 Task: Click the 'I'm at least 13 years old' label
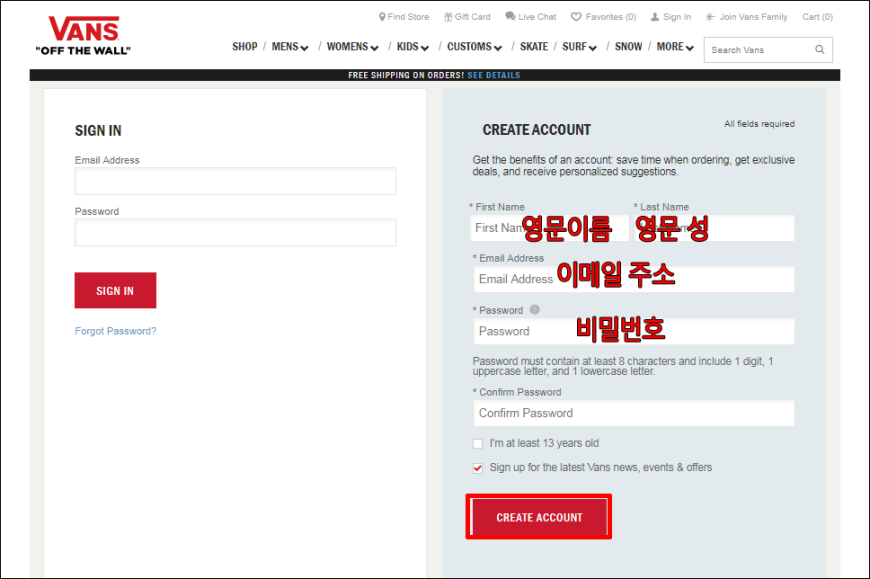[x=544, y=443]
